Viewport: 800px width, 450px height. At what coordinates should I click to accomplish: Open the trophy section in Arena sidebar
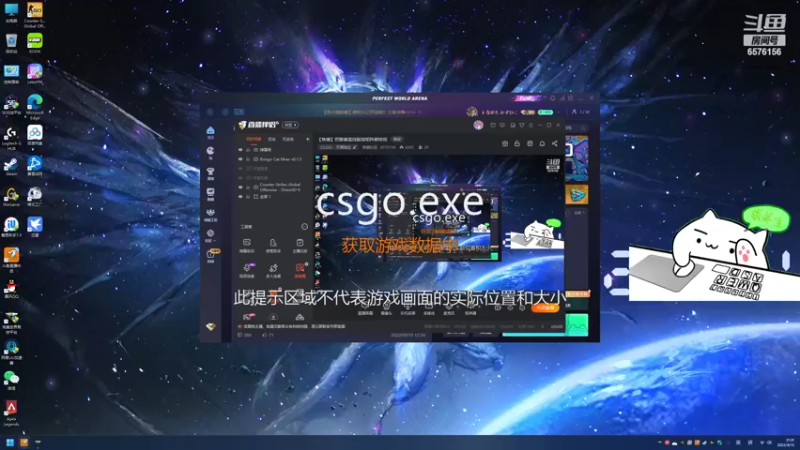point(210,172)
